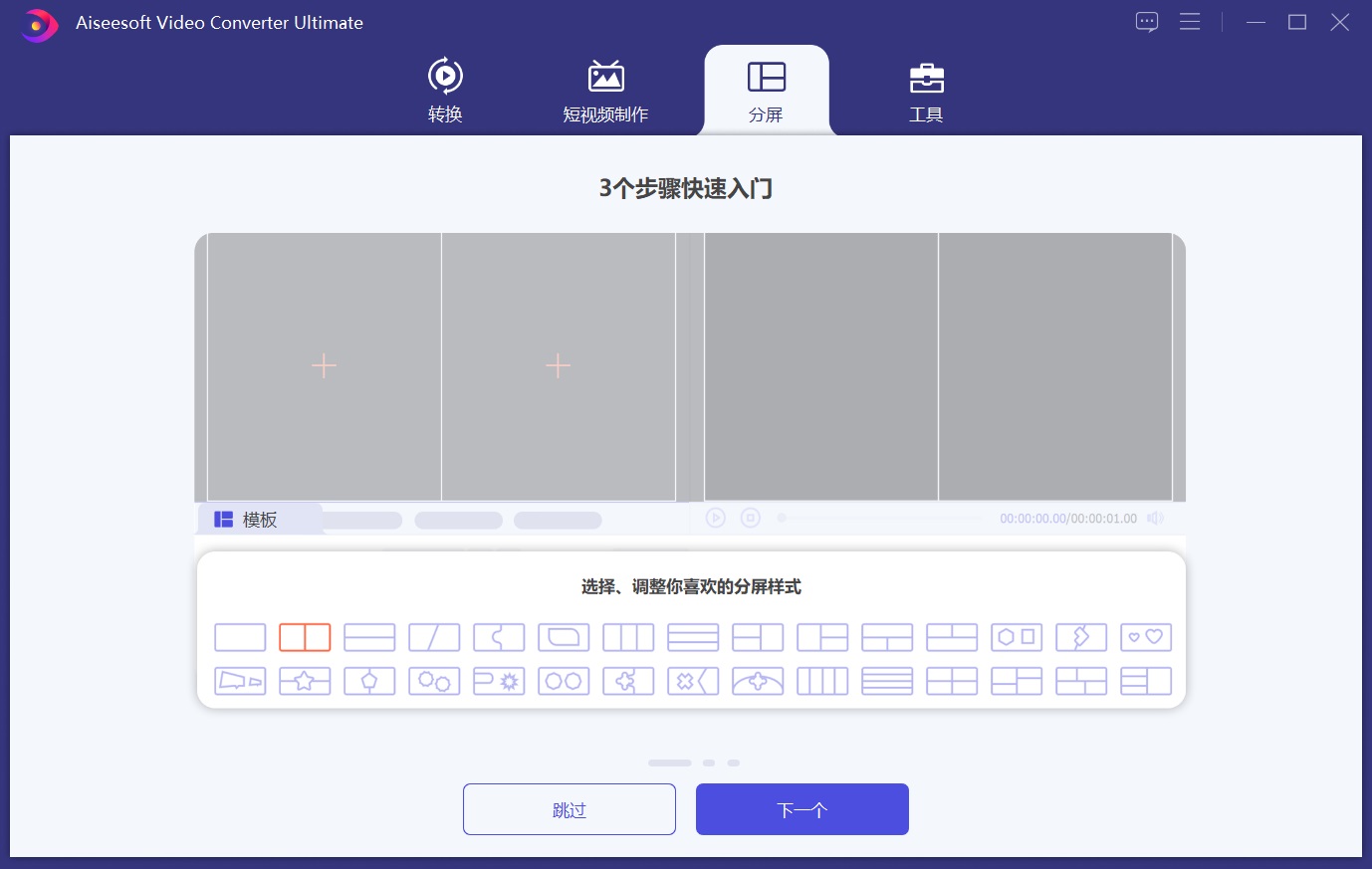Choose the three horizontal rows template
This screenshot has width=1372, height=869.
tap(693, 637)
